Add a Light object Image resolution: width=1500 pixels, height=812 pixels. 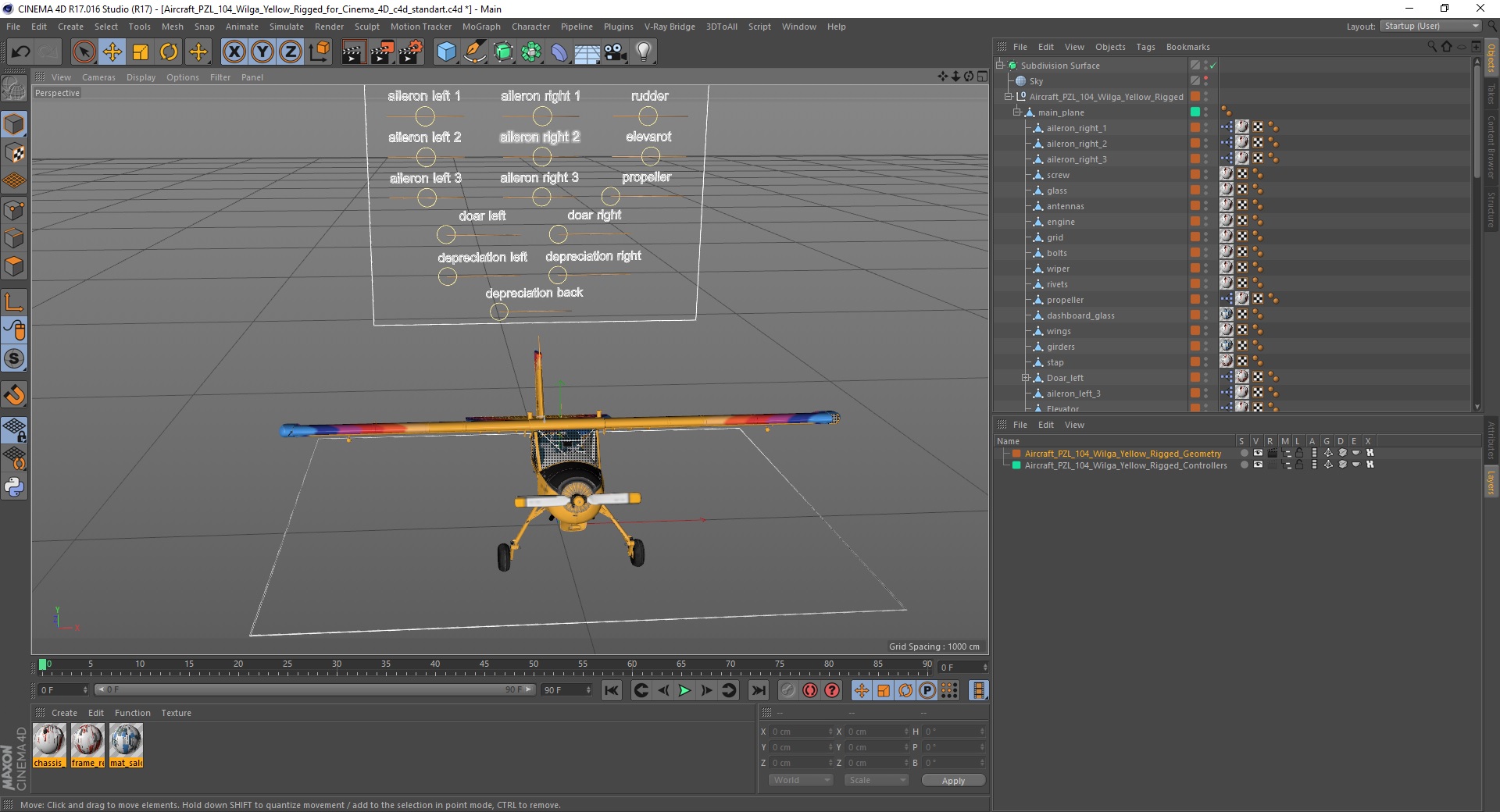(x=643, y=52)
